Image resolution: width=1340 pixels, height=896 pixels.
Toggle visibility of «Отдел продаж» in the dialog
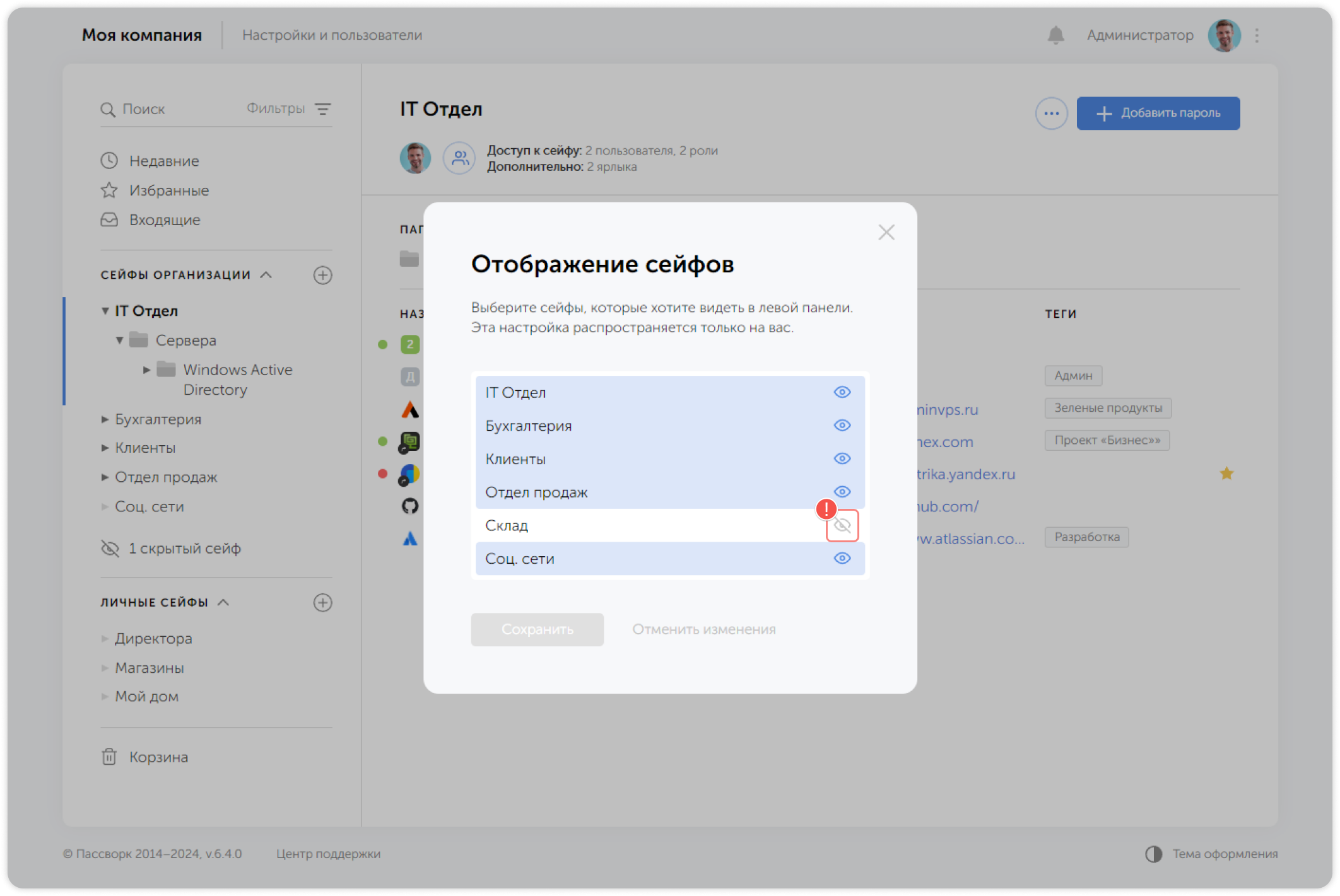(x=842, y=492)
